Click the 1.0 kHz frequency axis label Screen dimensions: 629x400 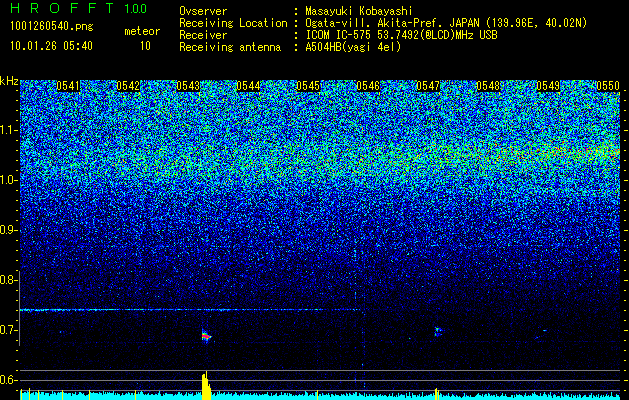[9, 180]
